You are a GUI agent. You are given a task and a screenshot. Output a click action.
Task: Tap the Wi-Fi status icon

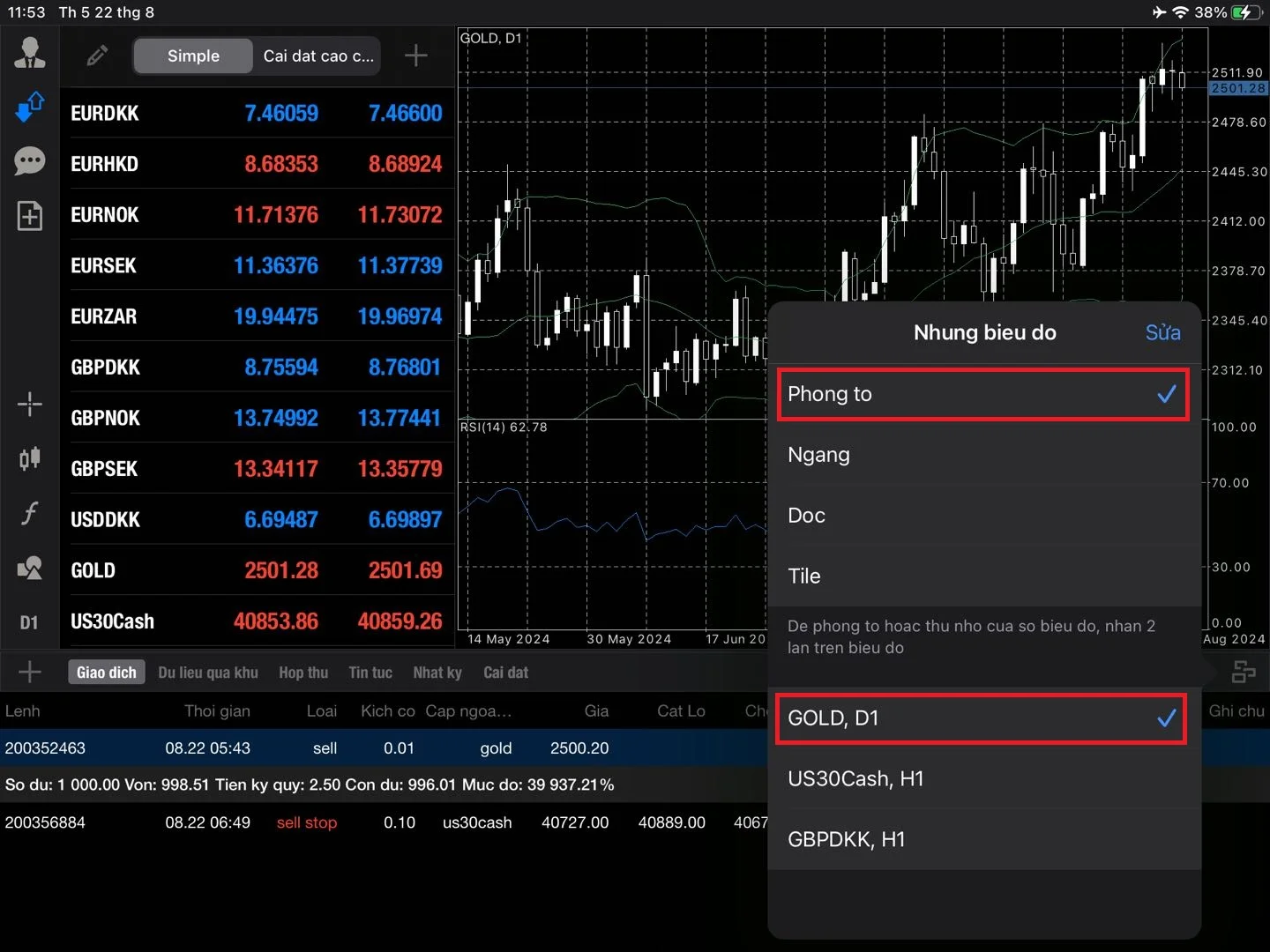tap(1181, 12)
